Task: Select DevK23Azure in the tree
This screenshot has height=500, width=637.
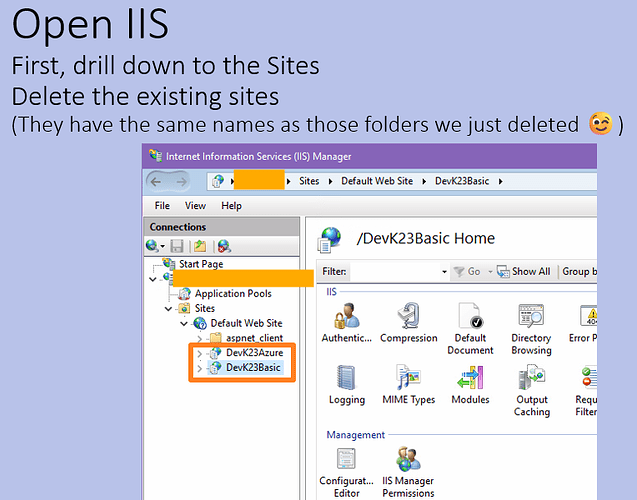Action: (254, 353)
